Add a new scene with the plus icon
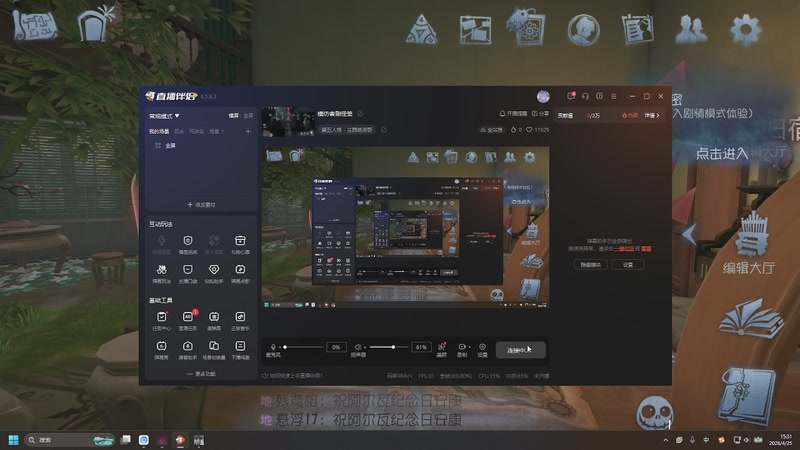Screen dimensions: 800x450 click(x=248, y=131)
